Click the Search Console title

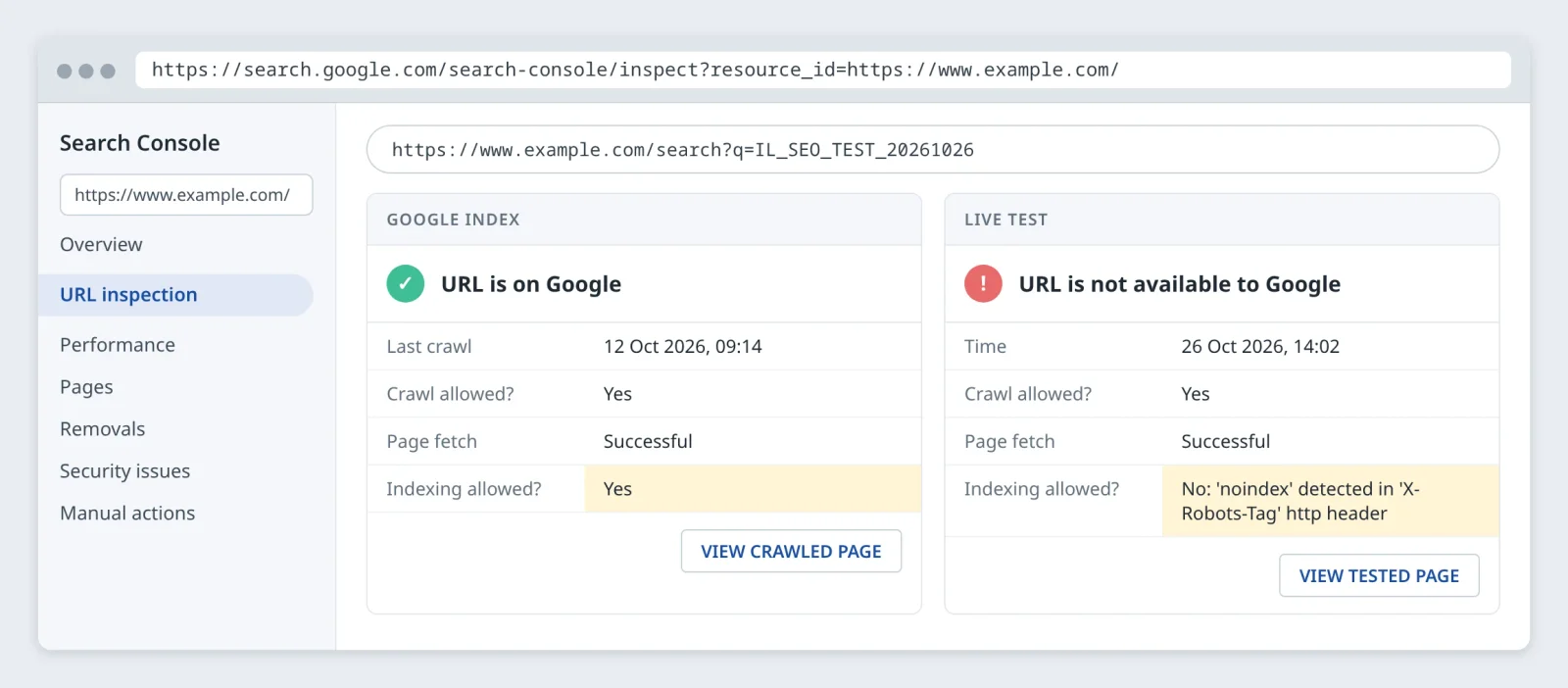click(139, 143)
